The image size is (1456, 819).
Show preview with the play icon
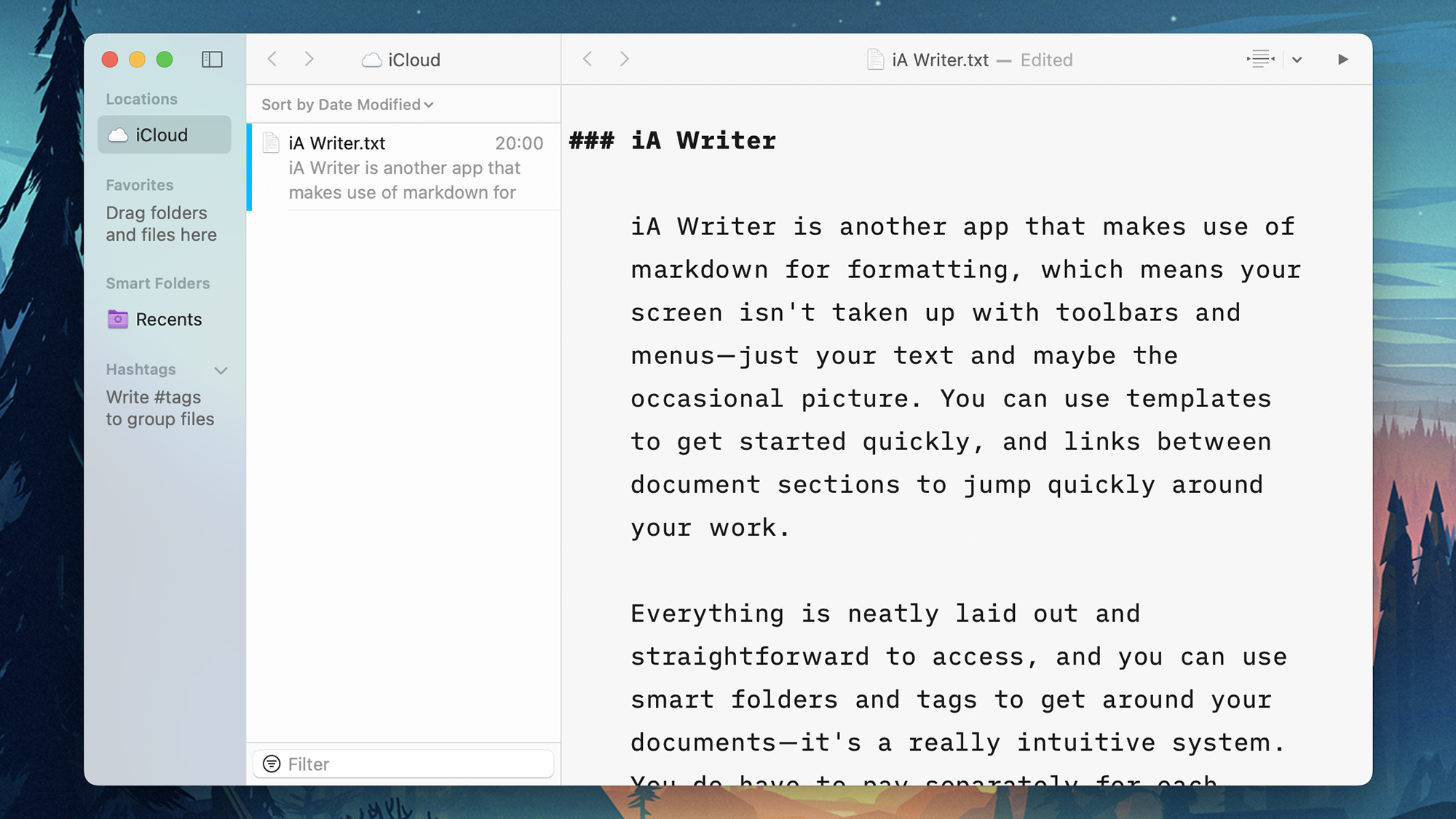click(1342, 60)
